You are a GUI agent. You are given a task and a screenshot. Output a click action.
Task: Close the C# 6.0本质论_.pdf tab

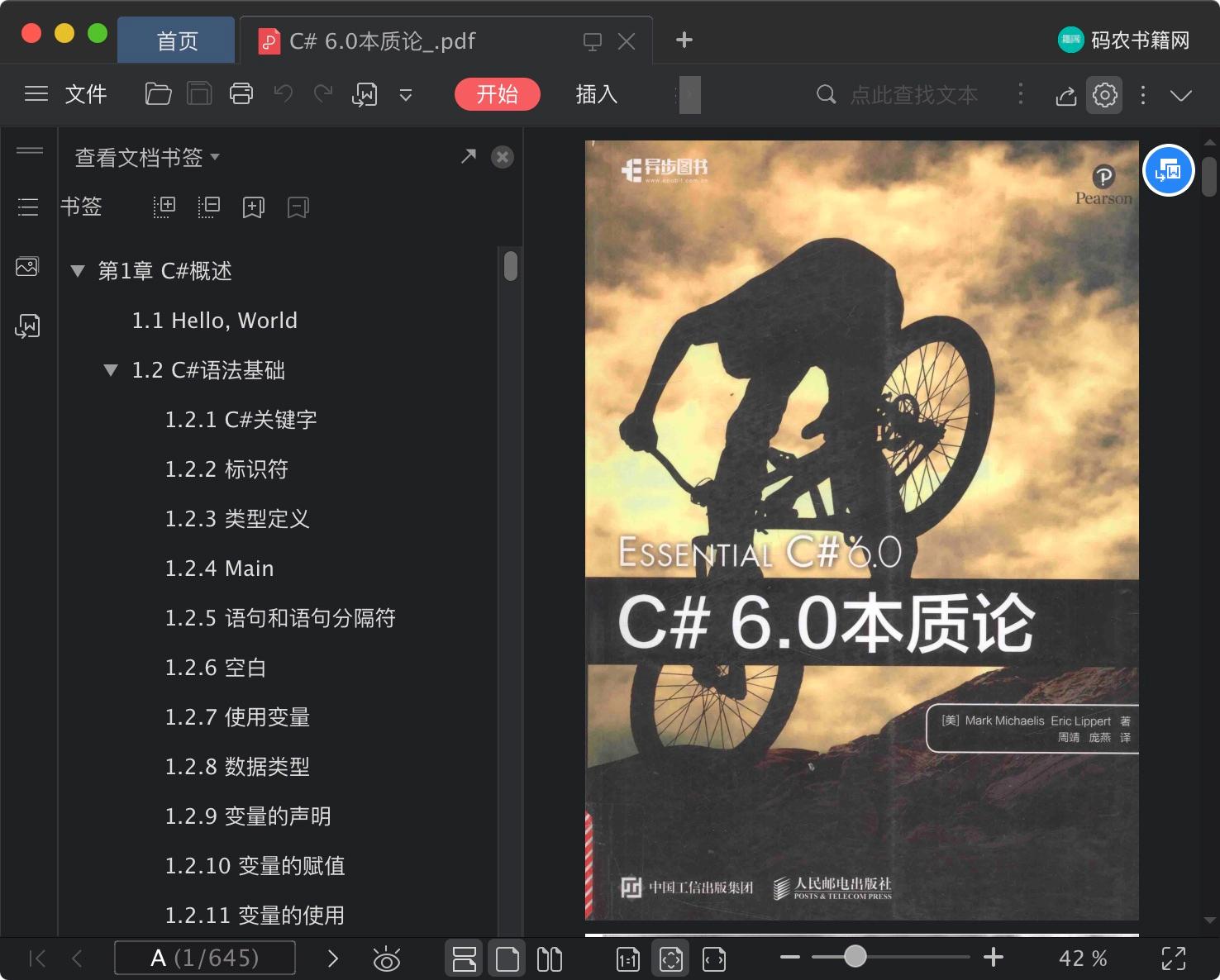pyautogui.click(x=627, y=41)
